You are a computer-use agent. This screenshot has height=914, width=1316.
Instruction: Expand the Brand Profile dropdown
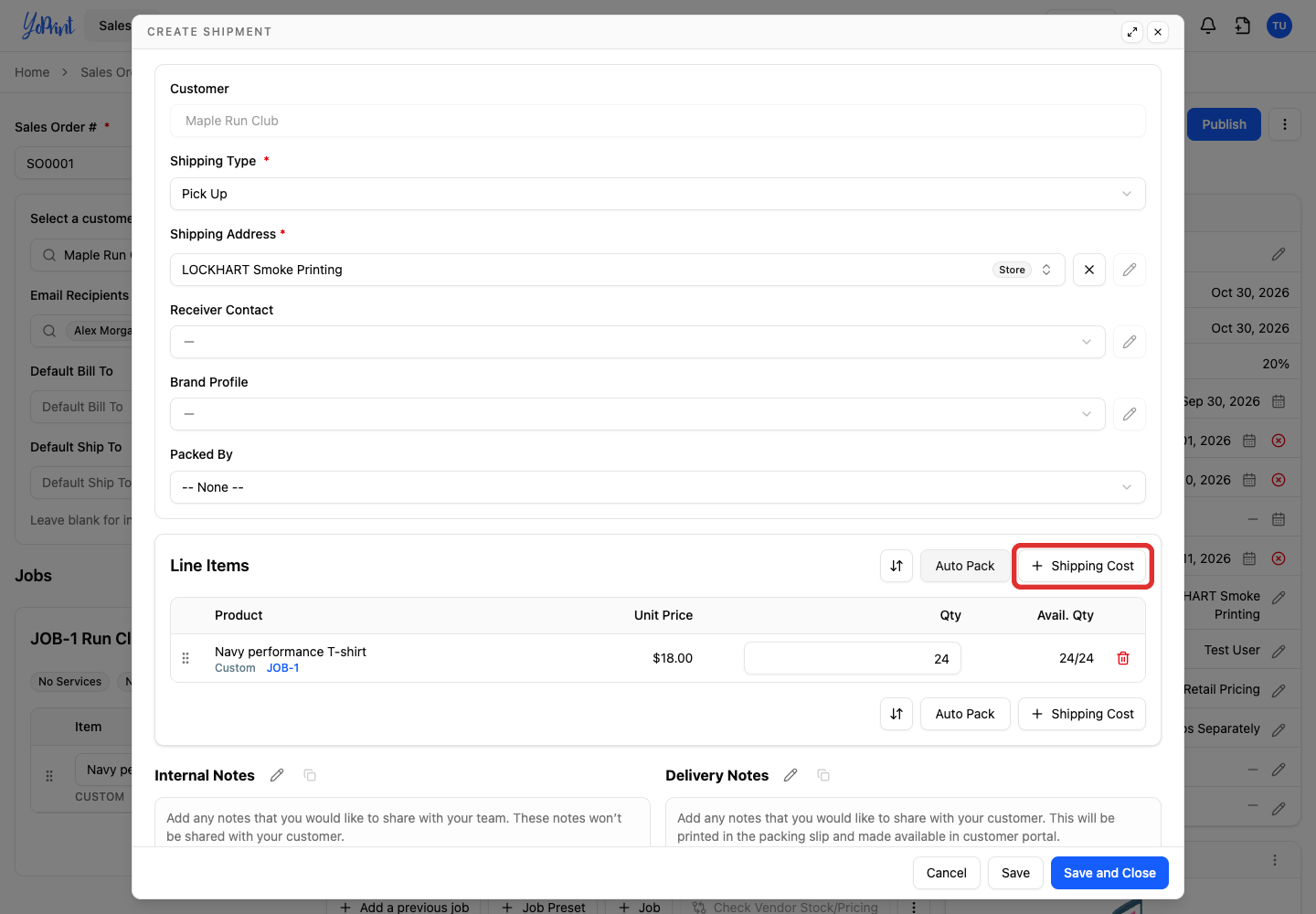638,414
